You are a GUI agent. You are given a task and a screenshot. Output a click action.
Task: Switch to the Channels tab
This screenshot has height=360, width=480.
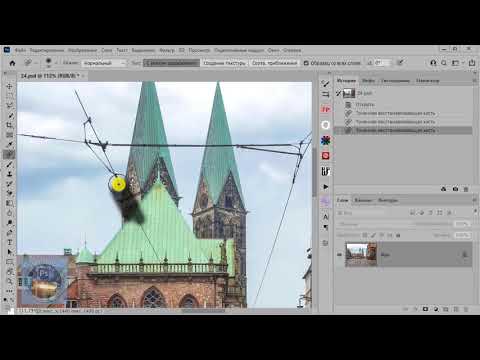click(363, 200)
